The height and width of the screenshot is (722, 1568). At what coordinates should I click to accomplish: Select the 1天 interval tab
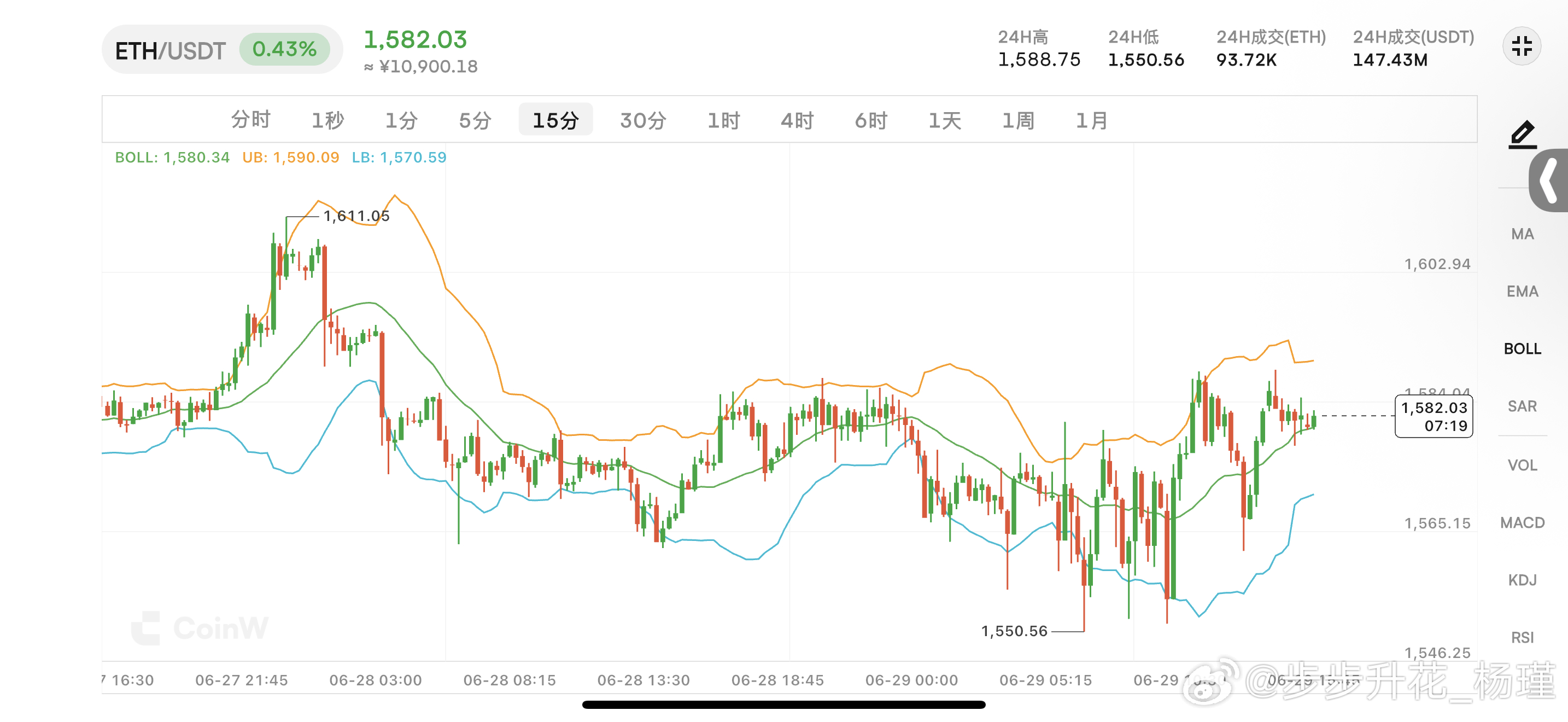(944, 120)
